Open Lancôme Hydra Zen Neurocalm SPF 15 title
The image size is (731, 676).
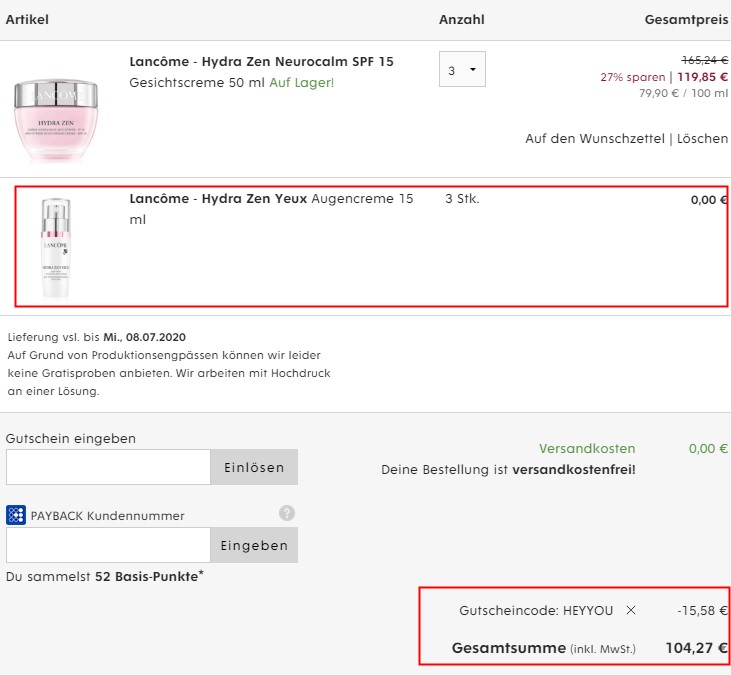point(262,62)
